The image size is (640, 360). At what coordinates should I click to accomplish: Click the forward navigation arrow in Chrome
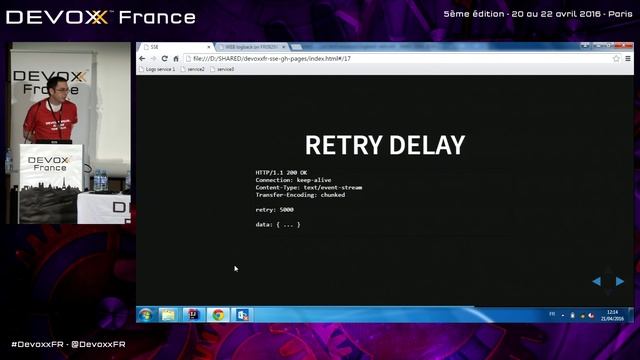coord(153,59)
